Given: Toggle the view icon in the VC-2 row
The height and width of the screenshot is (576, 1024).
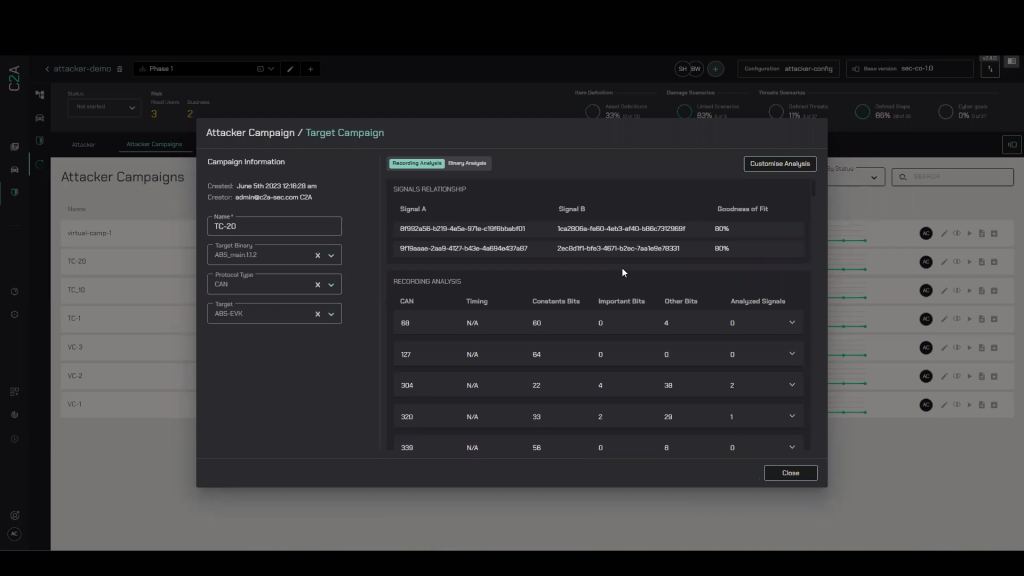Looking at the screenshot, I should coord(957,376).
